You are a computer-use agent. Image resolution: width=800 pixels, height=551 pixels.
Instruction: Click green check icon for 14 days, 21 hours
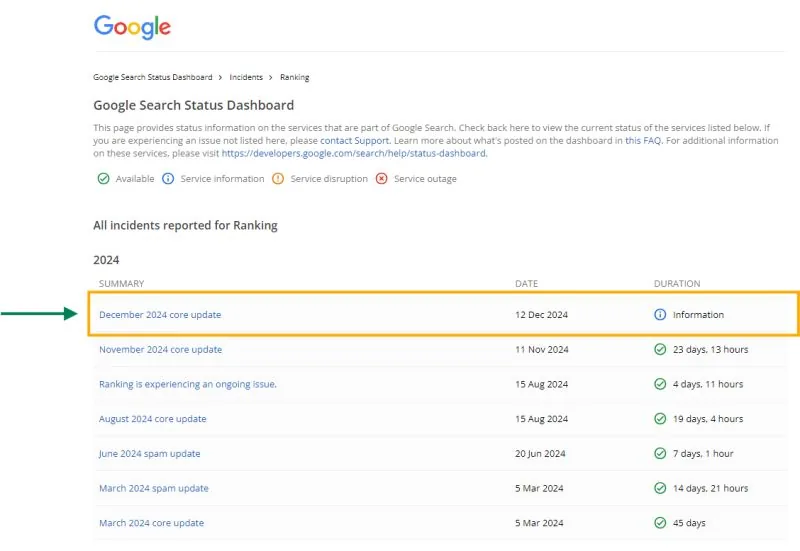pos(660,488)
